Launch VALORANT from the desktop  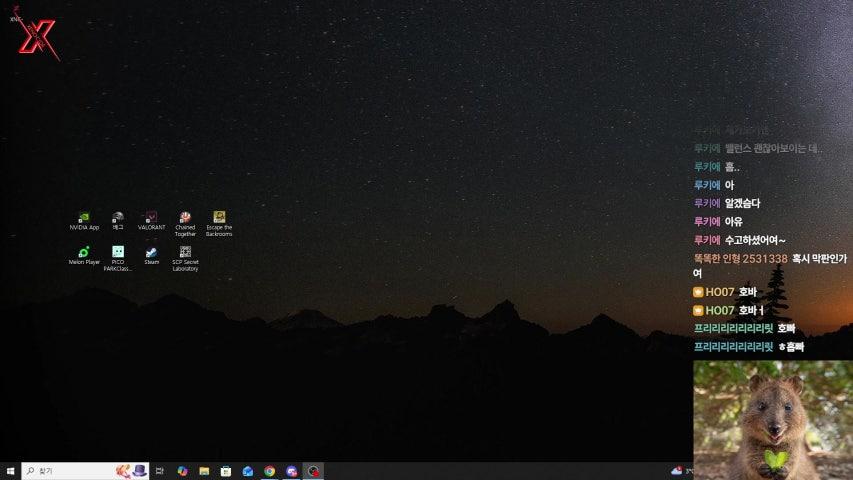[x=151, y=217]
